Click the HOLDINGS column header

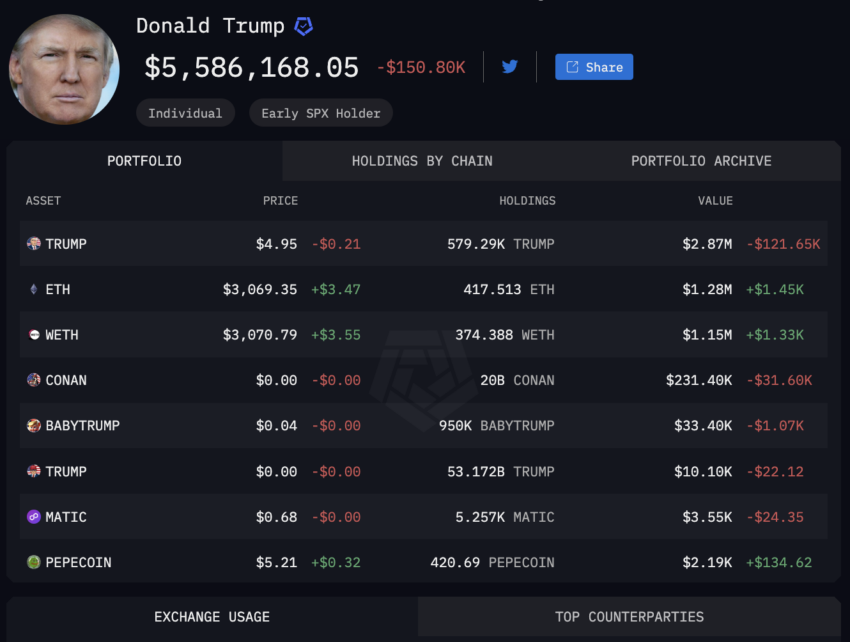click(x=527, y=201)
